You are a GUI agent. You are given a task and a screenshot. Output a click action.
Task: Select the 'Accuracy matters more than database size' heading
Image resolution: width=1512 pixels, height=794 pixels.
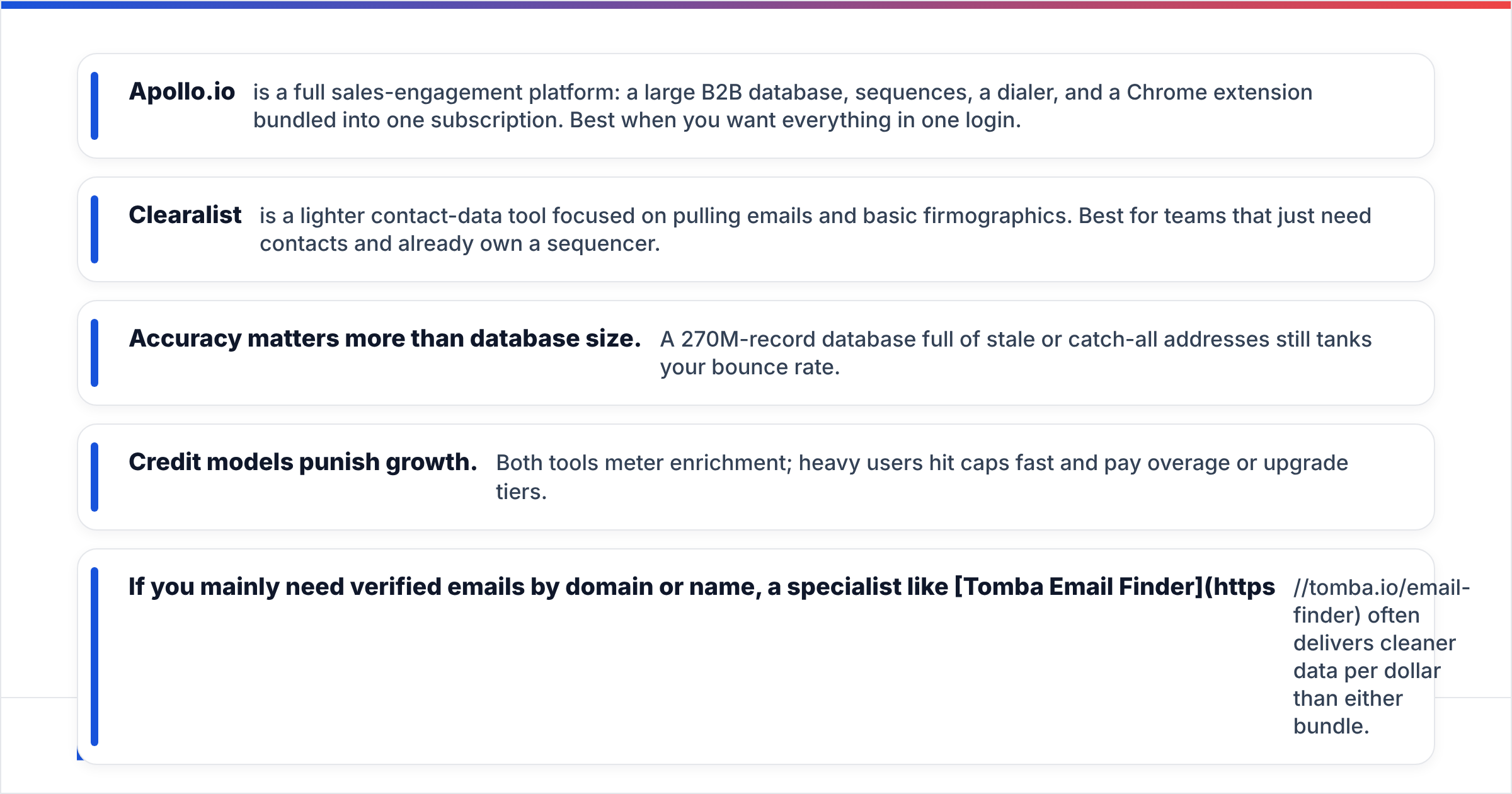(385, 338)
